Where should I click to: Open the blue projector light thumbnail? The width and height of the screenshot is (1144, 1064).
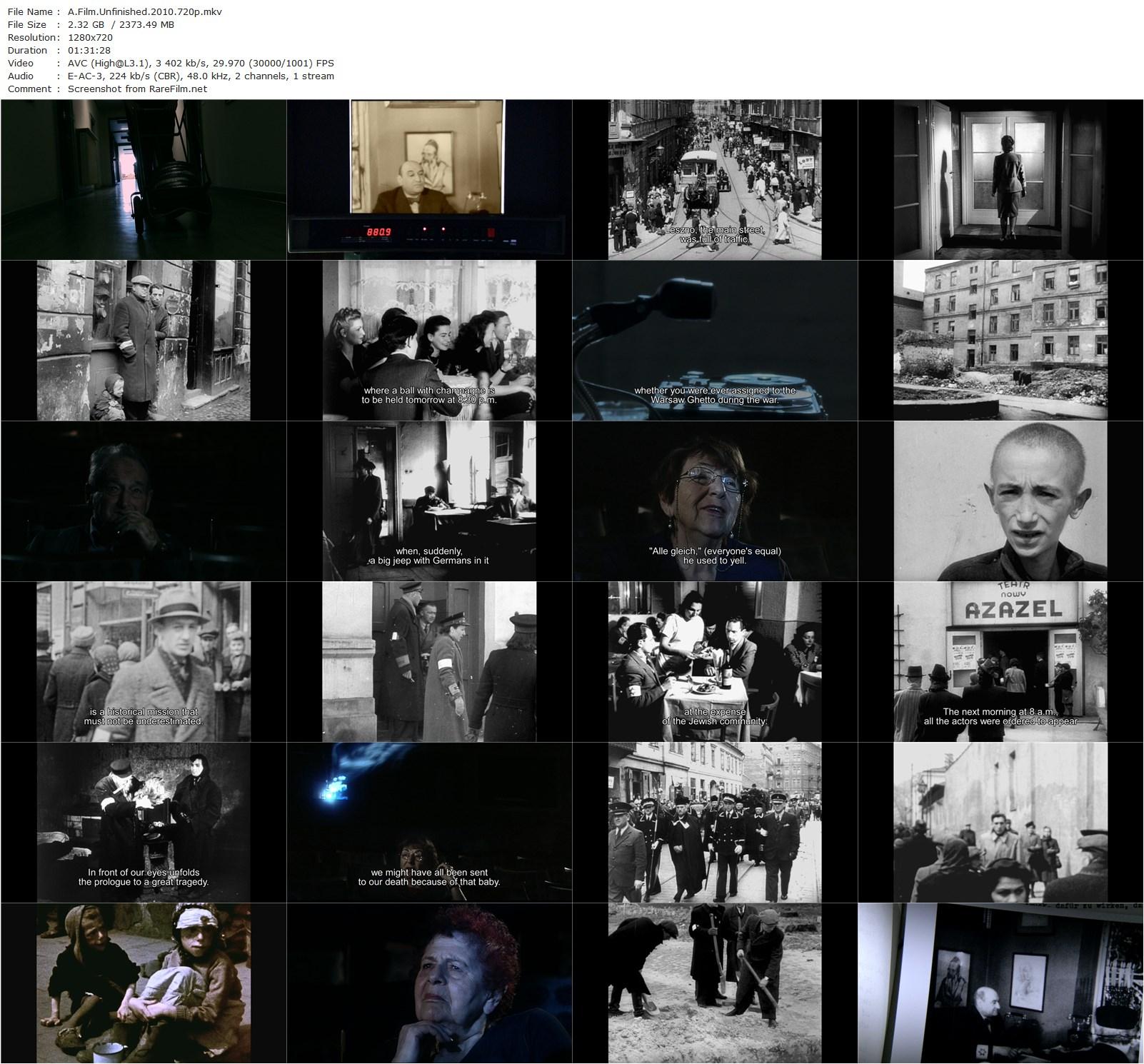(x=428, y=822)
